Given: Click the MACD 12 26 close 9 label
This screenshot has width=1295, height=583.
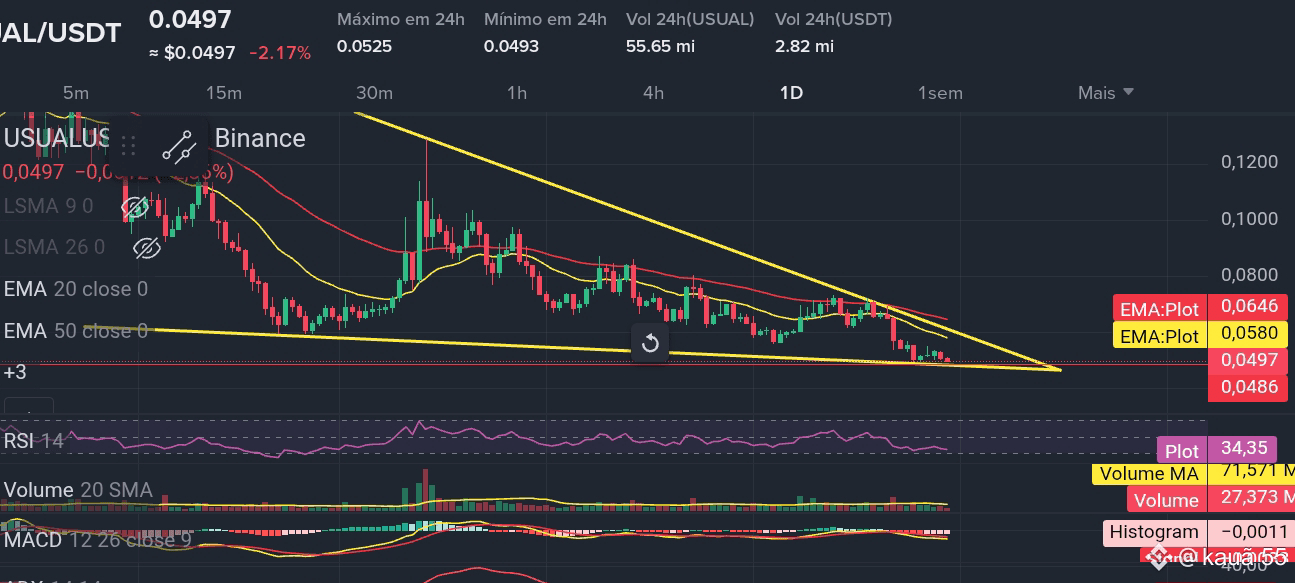Looking at the screenshot, I should click(97, 540).
